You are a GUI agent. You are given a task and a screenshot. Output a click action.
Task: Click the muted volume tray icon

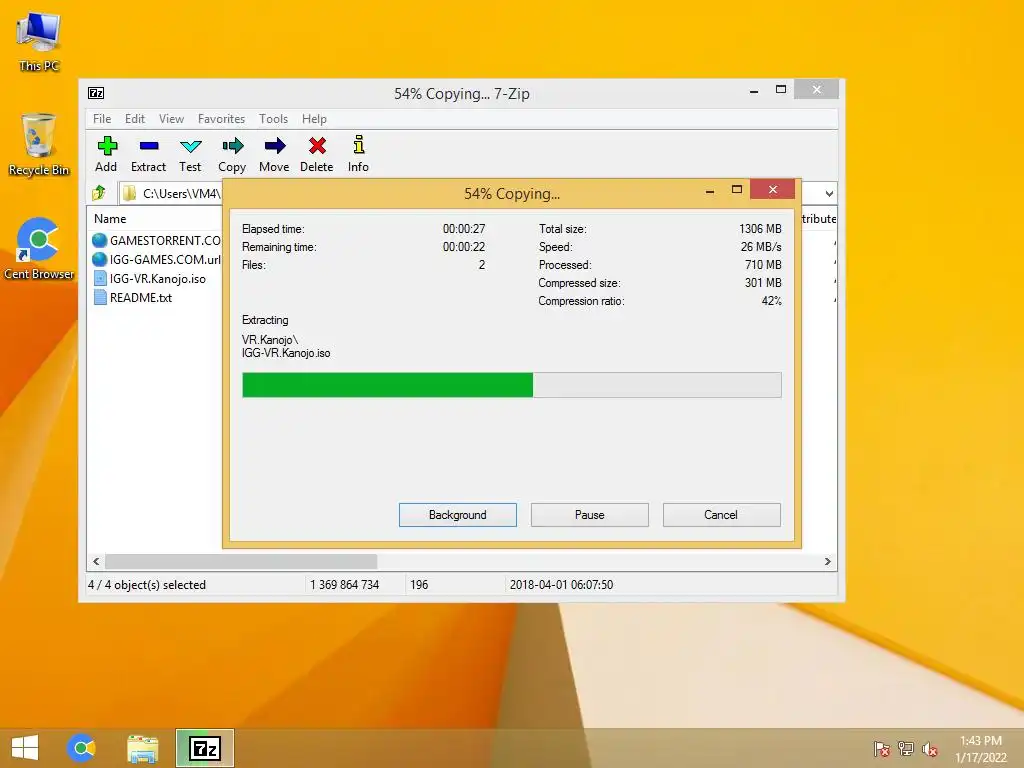929,749
